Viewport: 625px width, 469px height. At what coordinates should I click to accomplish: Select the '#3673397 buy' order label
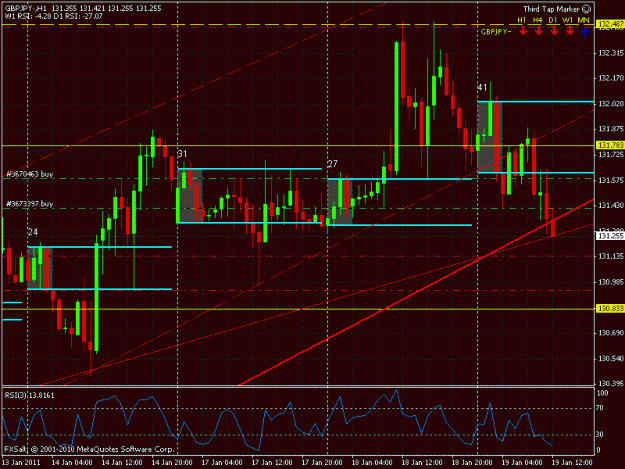[x=29, y=204]
